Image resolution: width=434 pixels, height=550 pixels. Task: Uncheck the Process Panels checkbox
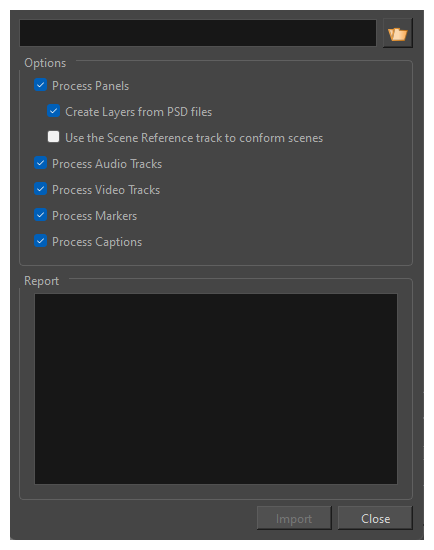[x=40, y=85]
